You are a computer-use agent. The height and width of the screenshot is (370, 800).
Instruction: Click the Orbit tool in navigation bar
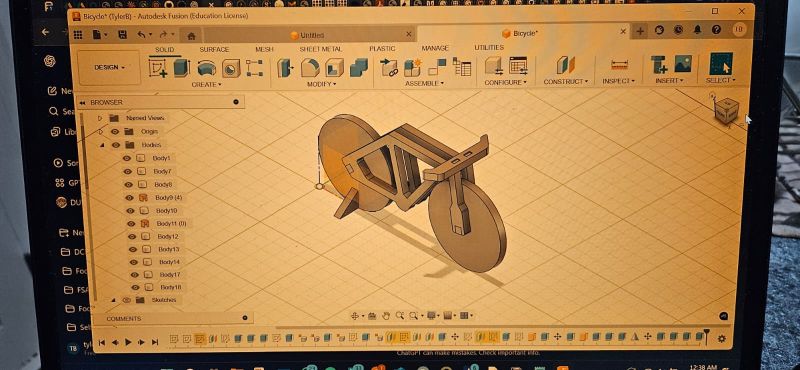[355, 316]
